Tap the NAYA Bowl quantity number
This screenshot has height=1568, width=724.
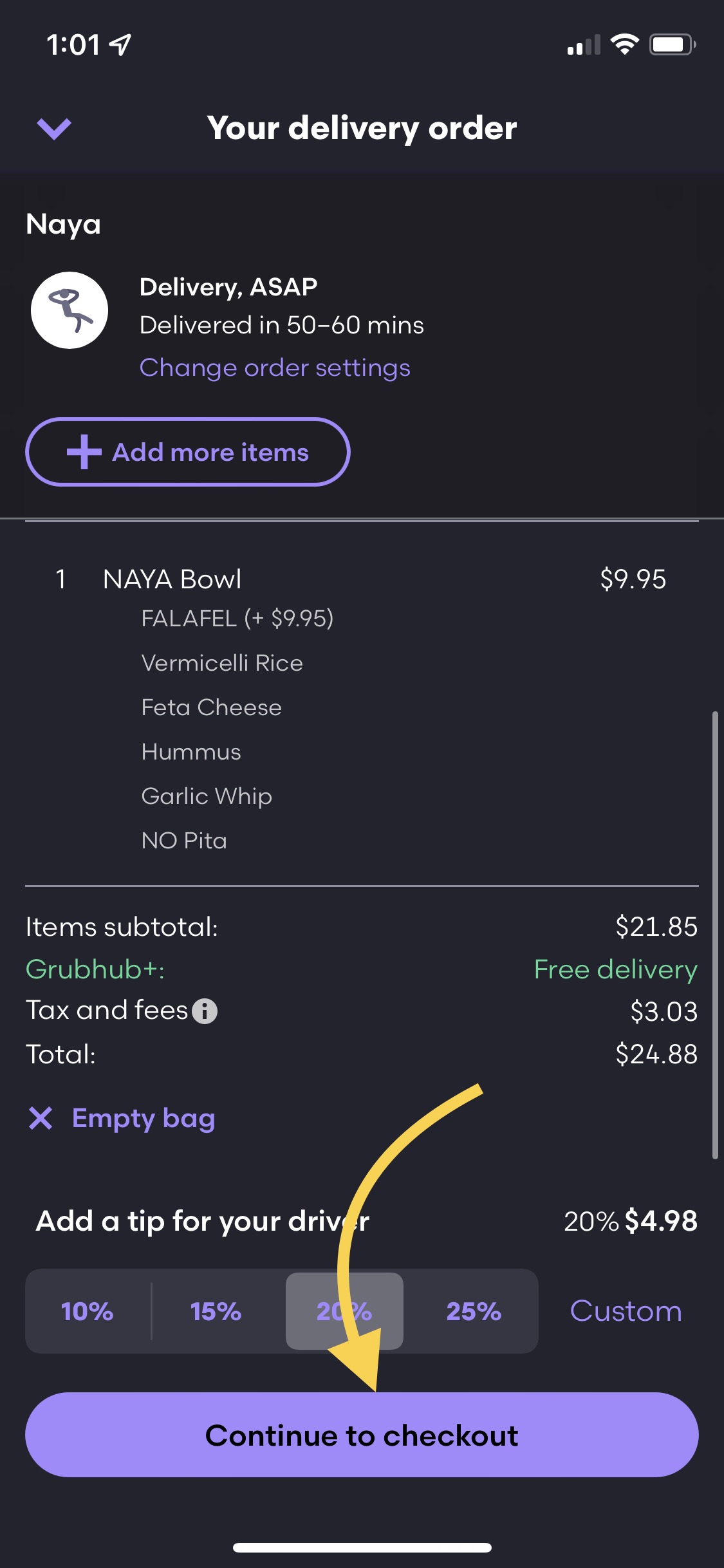[60, 579]
